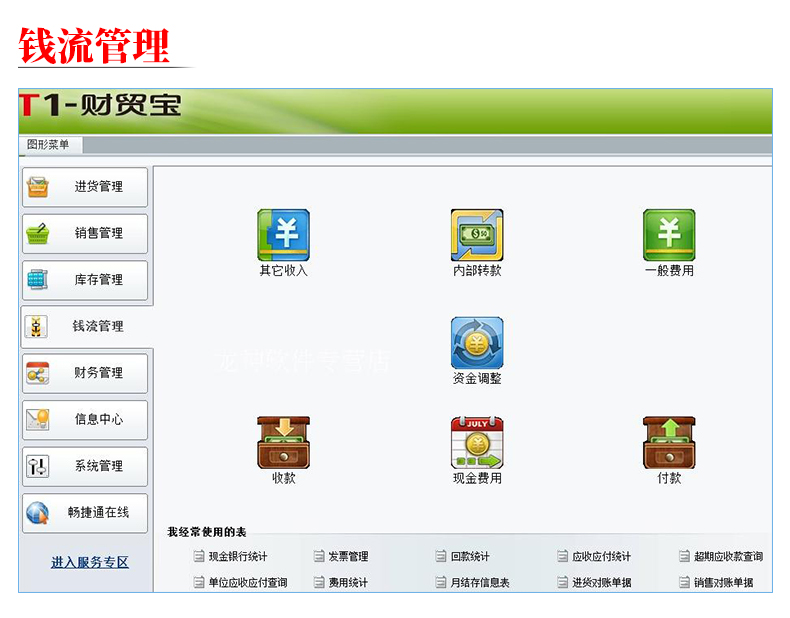The image size is (790, 618).
Task: Open the 应收应付统计 report link
Action: coord(602,556)
